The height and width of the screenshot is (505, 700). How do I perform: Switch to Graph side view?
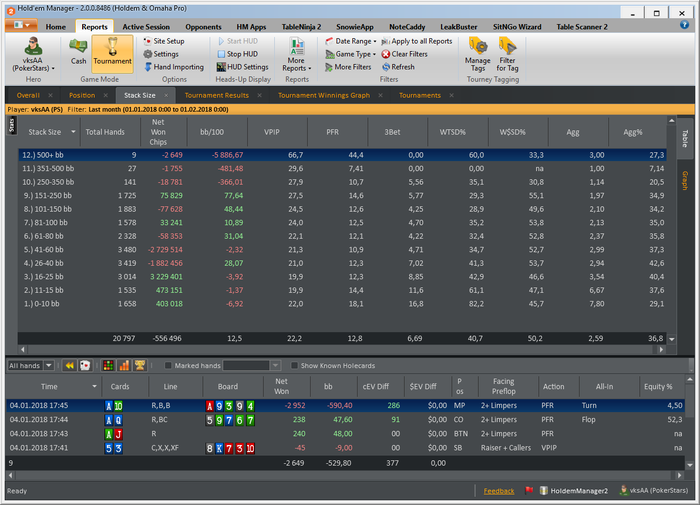(685, 181)
